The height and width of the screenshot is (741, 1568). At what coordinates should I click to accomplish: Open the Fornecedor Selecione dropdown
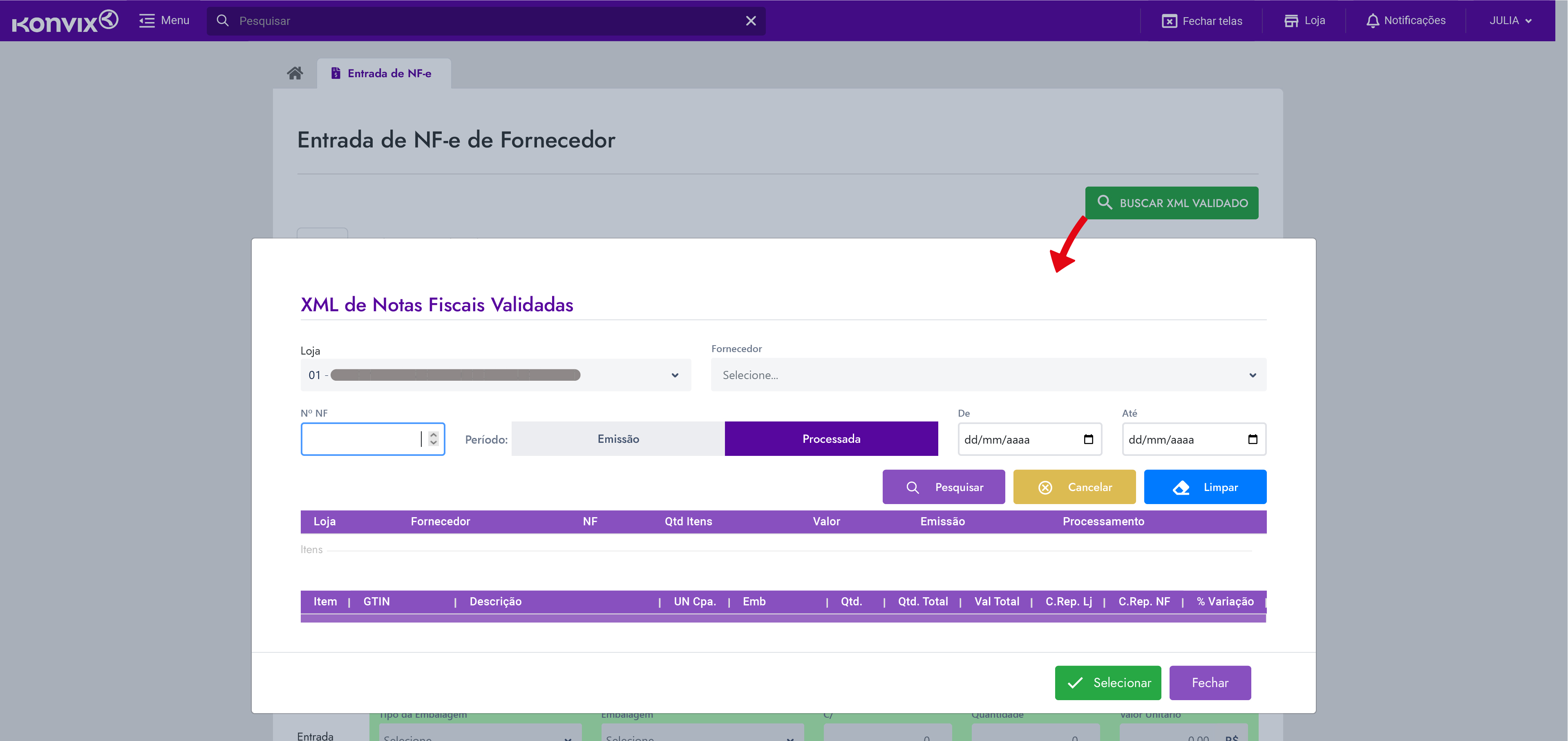pos(988,375)
